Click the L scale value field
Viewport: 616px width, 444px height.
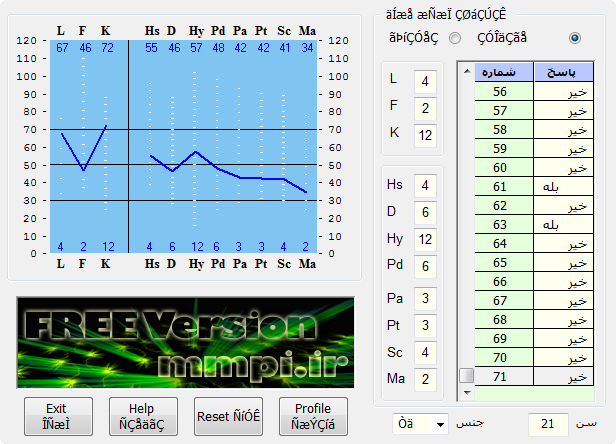coord(425,81)
